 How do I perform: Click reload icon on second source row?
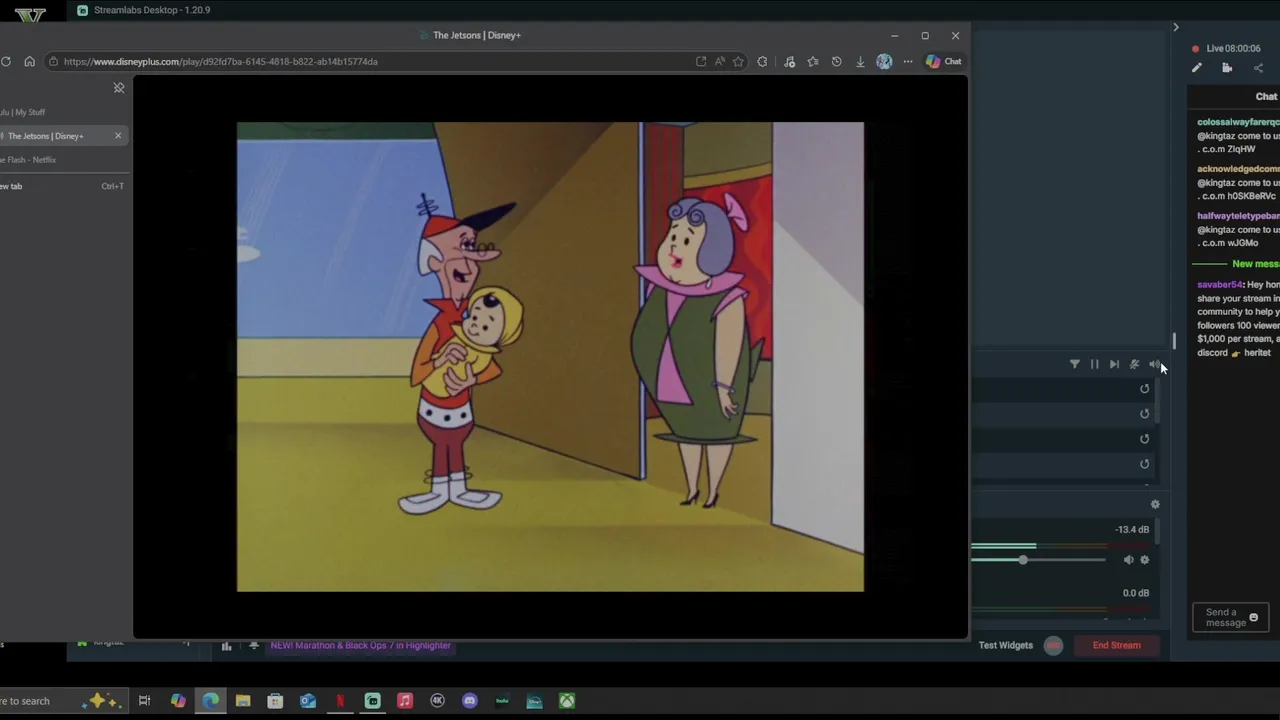tap(1145, 414)
